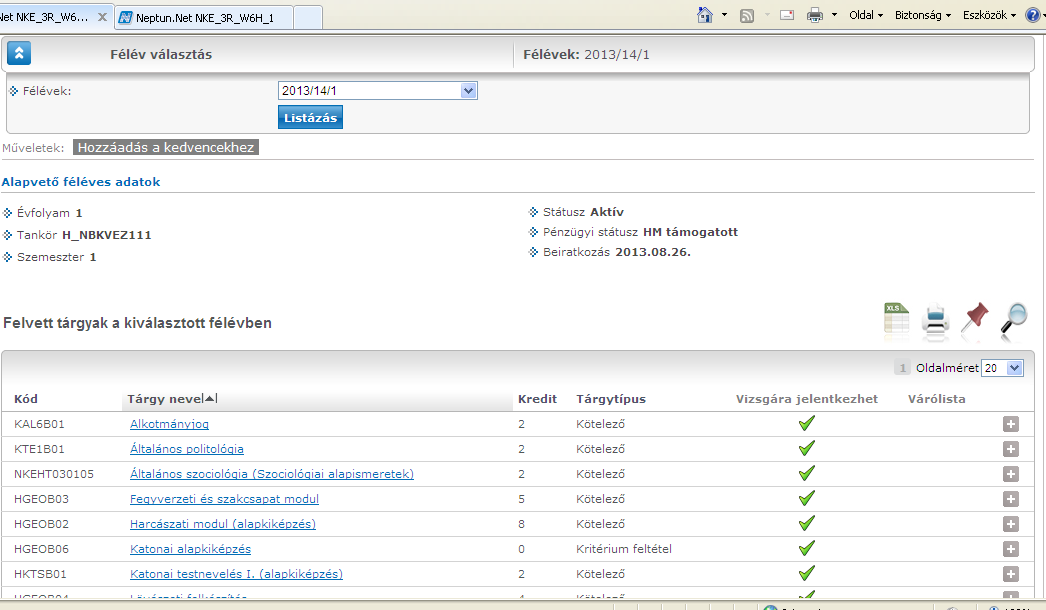1046x610 pixels.
Task: Sort by Várólista column header
Action: click(937, 398)
